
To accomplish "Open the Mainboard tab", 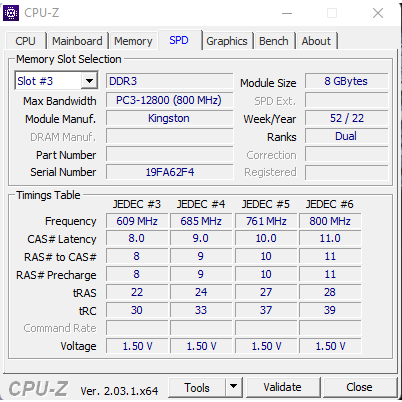I will (77, 41).
